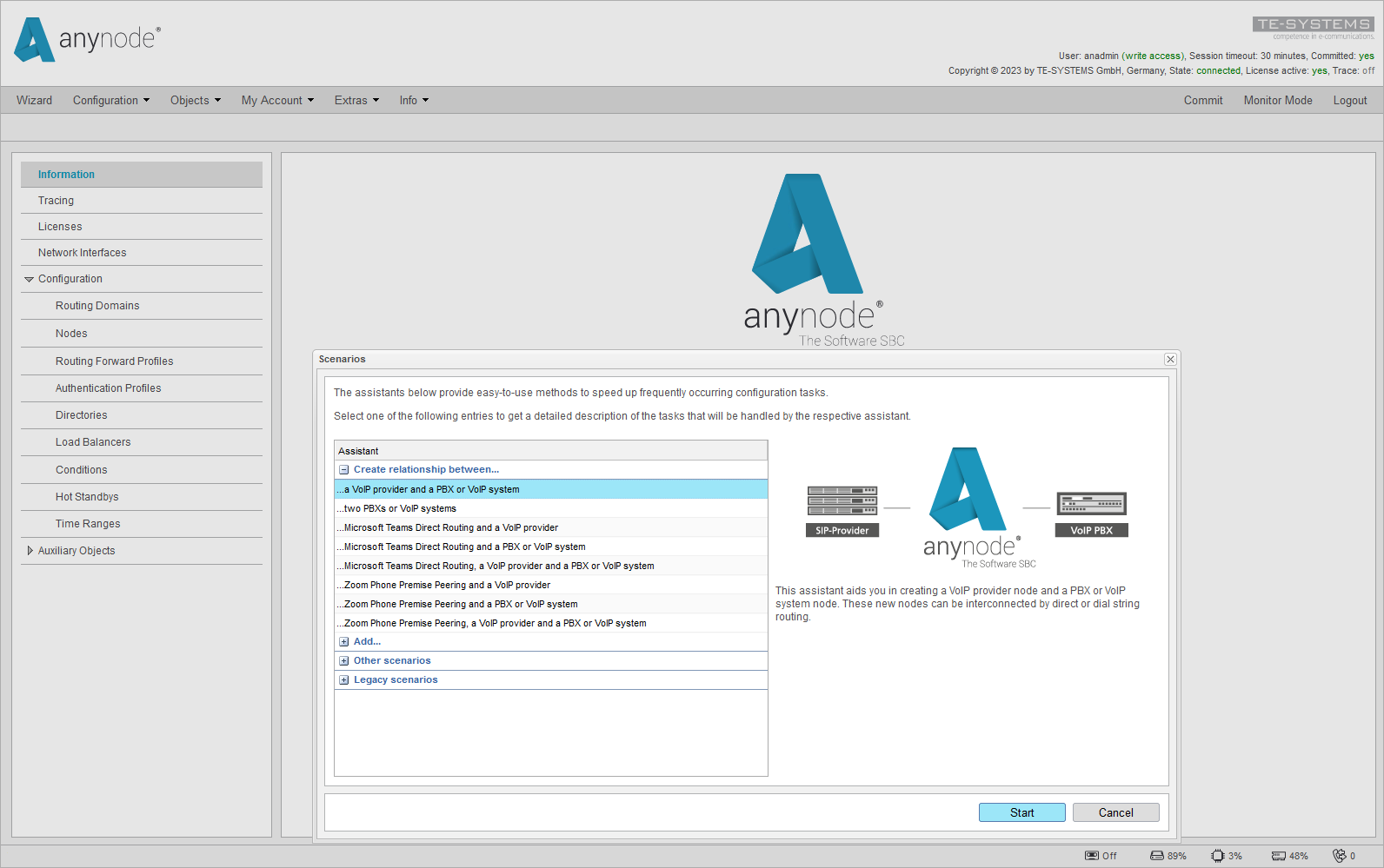Start the selected assistant
The image size is (1384, 868).
[x=1022, y=812]
